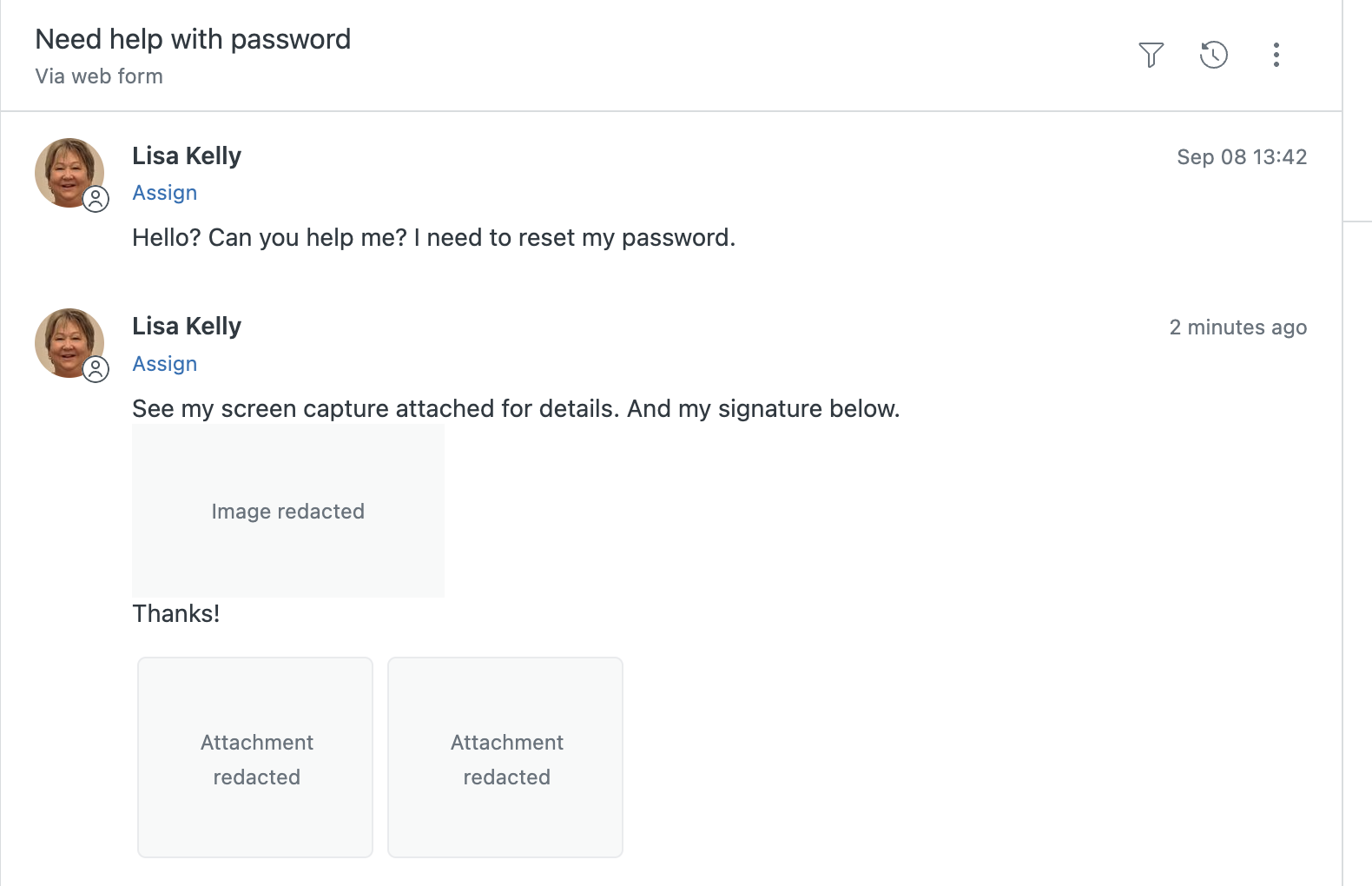The width and height of the screenshot is (1372, 886).
Task: Open the inline 'Image redacted' placeholder
Action: [x=288, y=511]
